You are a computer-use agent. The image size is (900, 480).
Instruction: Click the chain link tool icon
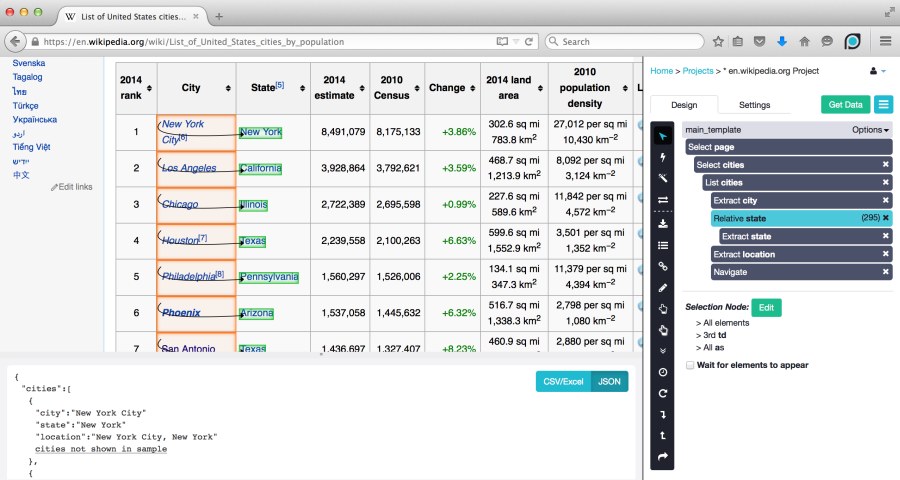663,266
